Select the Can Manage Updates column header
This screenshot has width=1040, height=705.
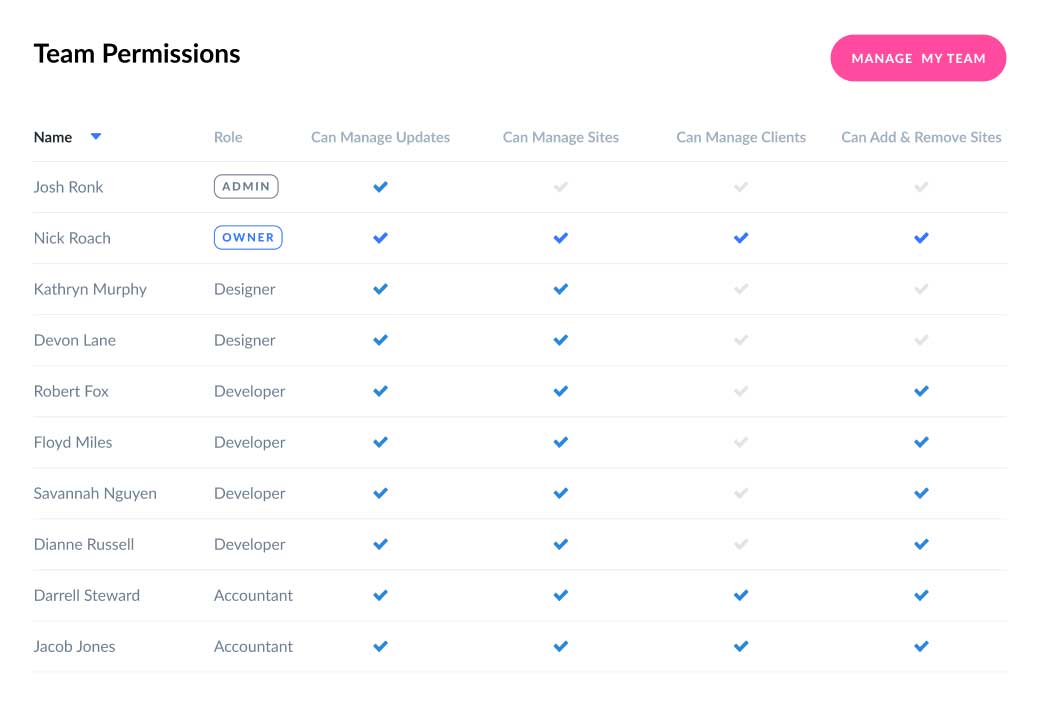(x=380, y=137)
